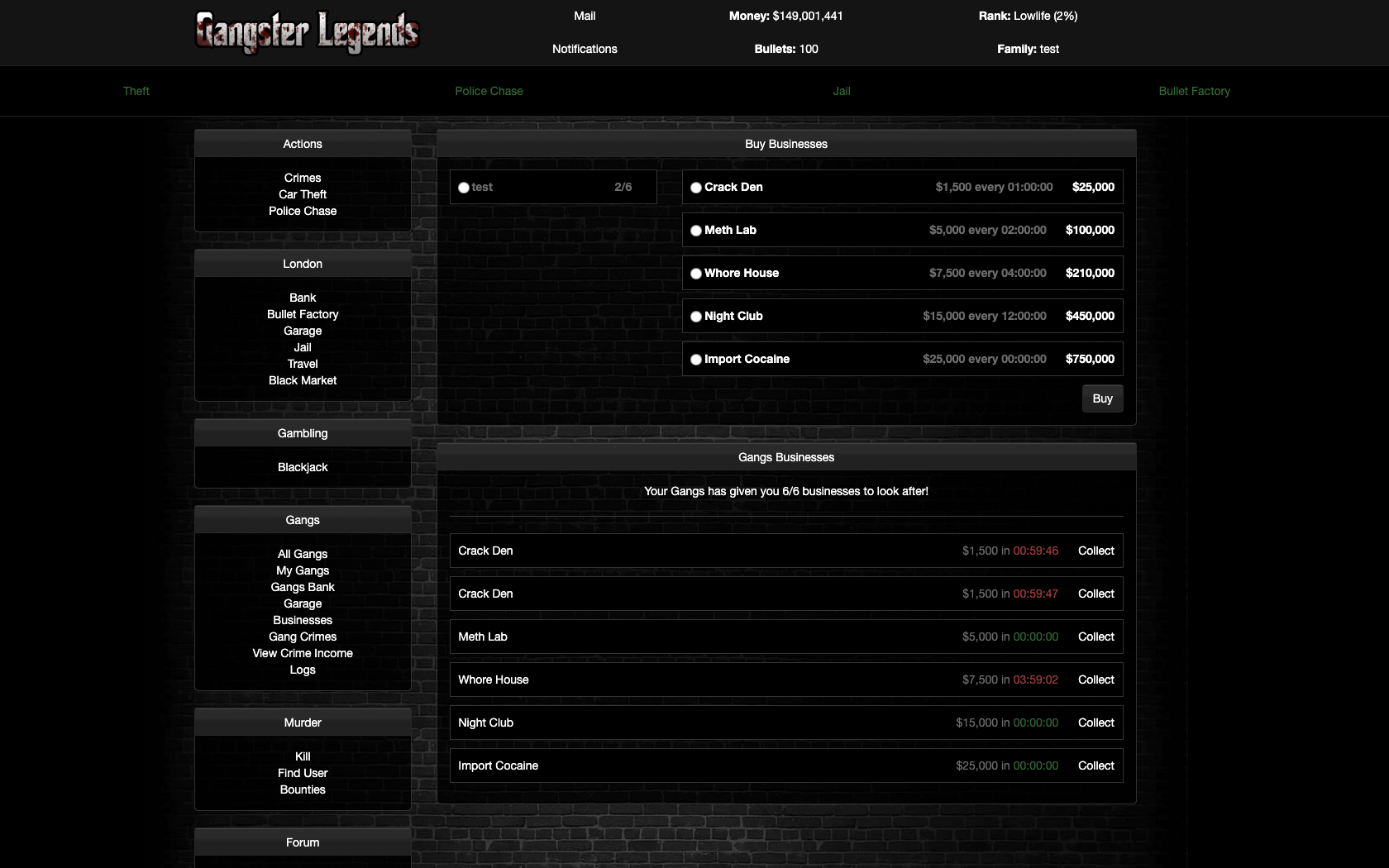Choose the Meth Lab business option
The height and width of the screenshot is (868, 1389).
click(x=696, y=231)
